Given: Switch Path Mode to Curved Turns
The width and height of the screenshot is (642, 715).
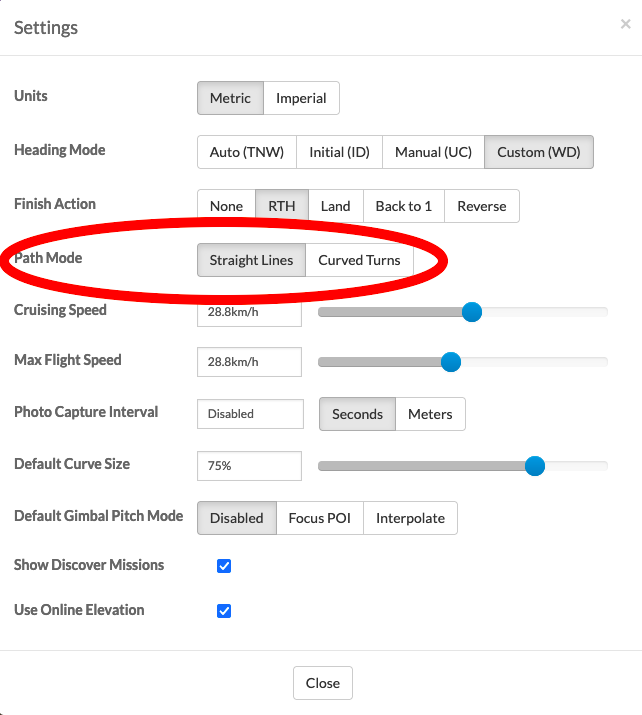Looking at the screenshot, I should pos(359,260).
